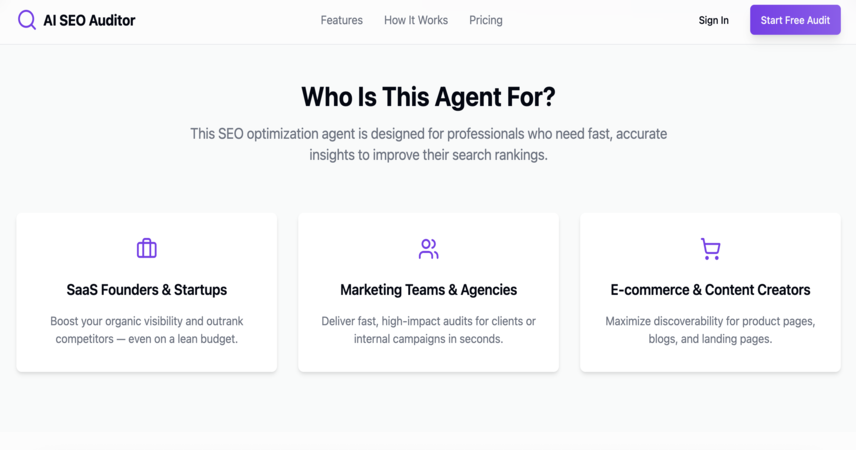Open the Pricing nav link
This screenshot has width=856, height=450.
(x=486, y=20)
